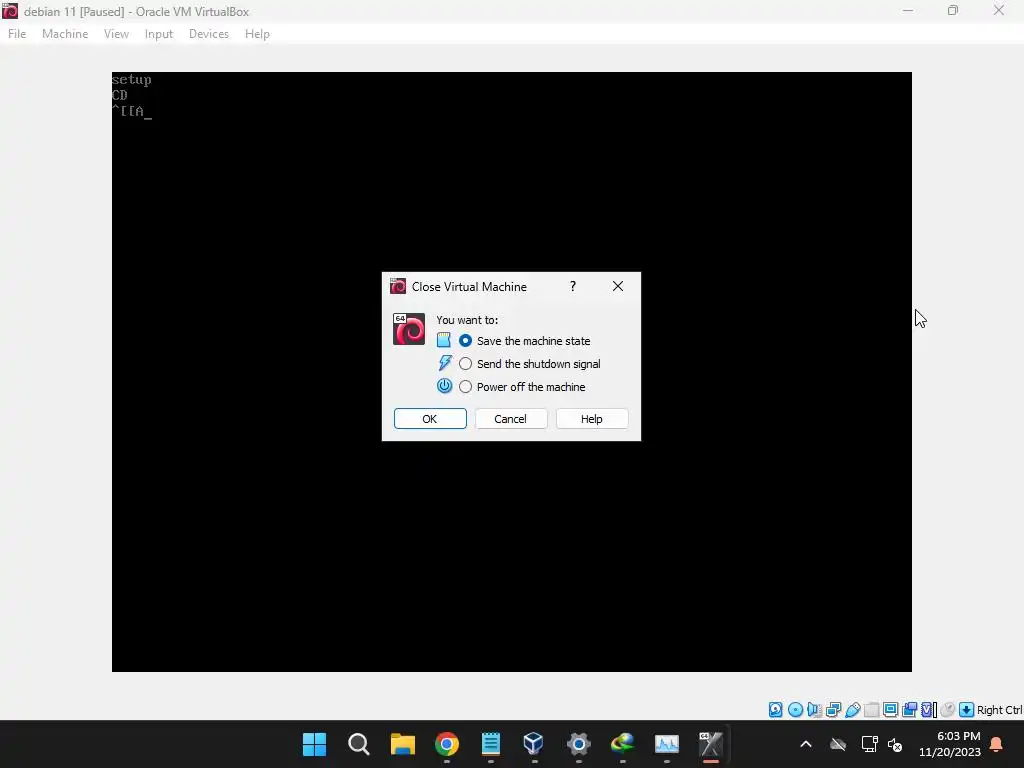Click the blue power off icon
The height and width of the screenshot is (768, 1024).
[444, 386]
